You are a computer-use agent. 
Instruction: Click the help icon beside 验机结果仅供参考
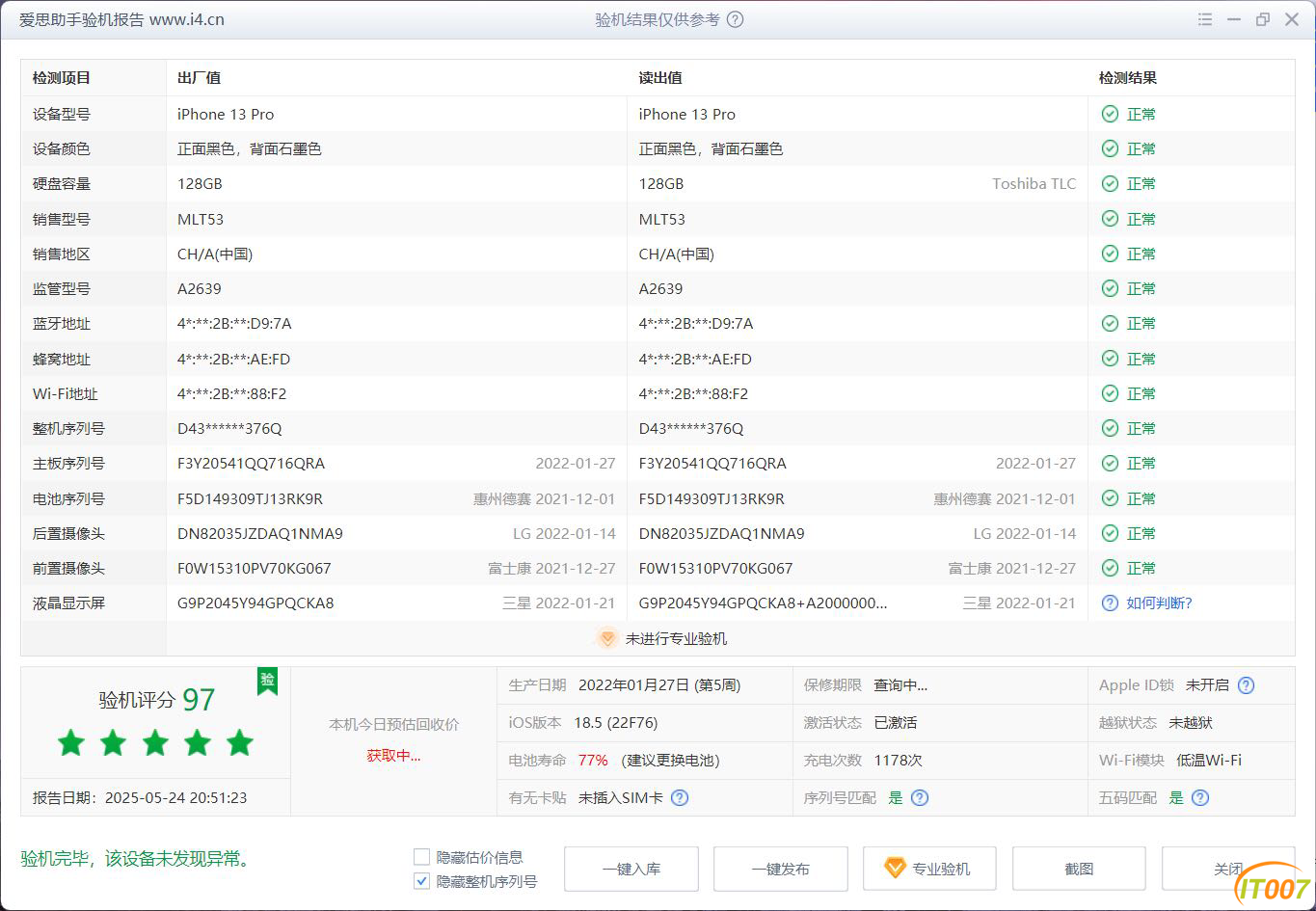tap(735, 19)
